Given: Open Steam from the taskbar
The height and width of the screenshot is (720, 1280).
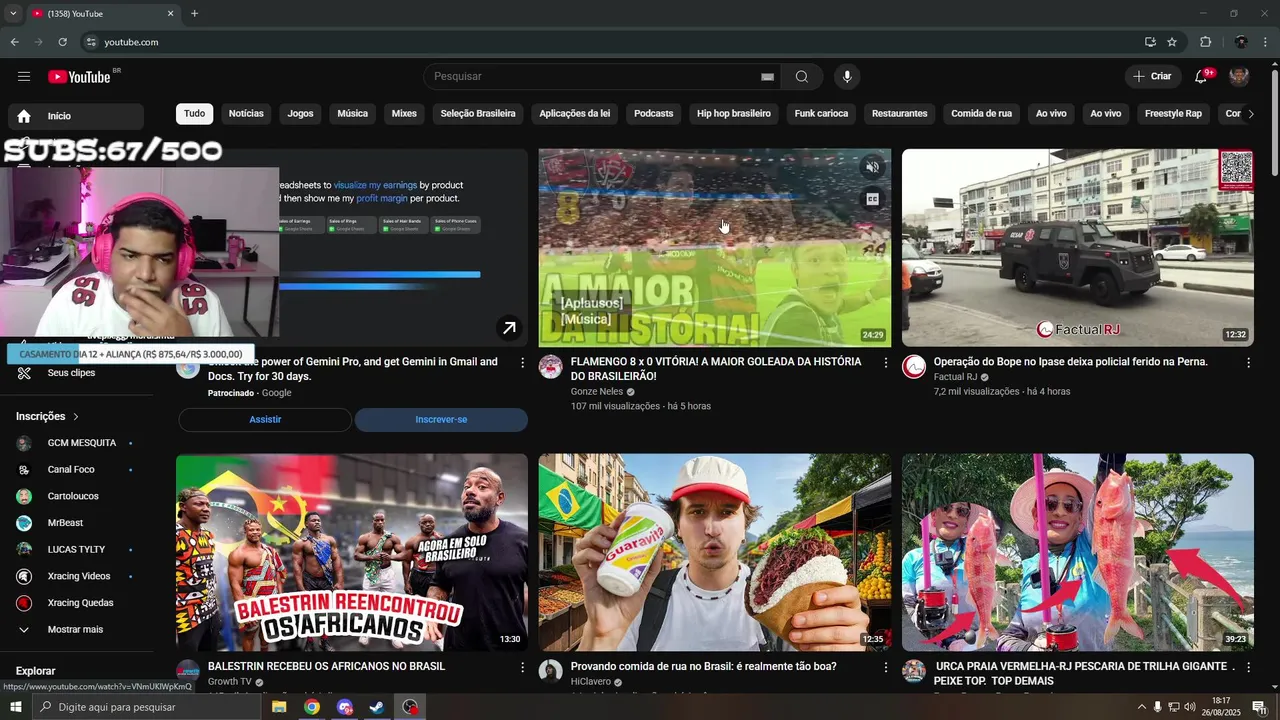Looking at the screenshot, I should (x=376, y=707).
